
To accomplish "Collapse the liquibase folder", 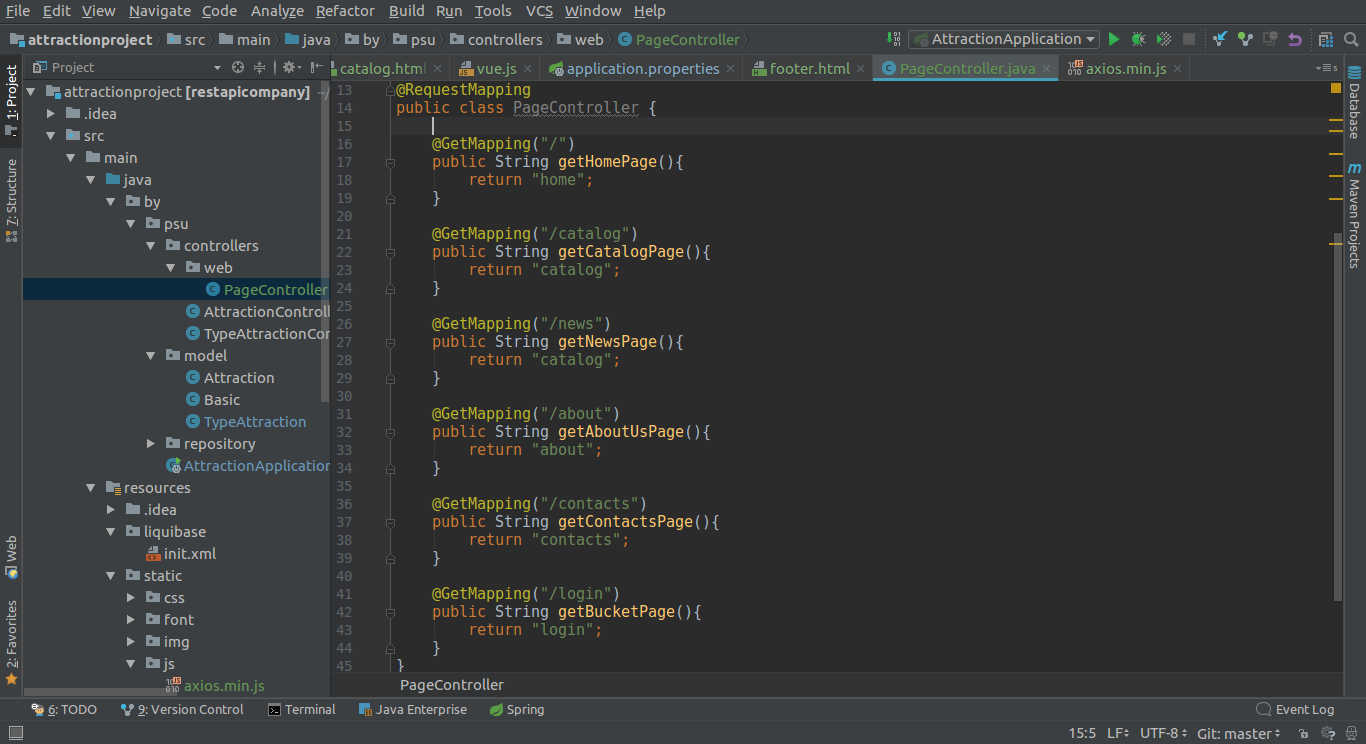I will coord(111,532).
